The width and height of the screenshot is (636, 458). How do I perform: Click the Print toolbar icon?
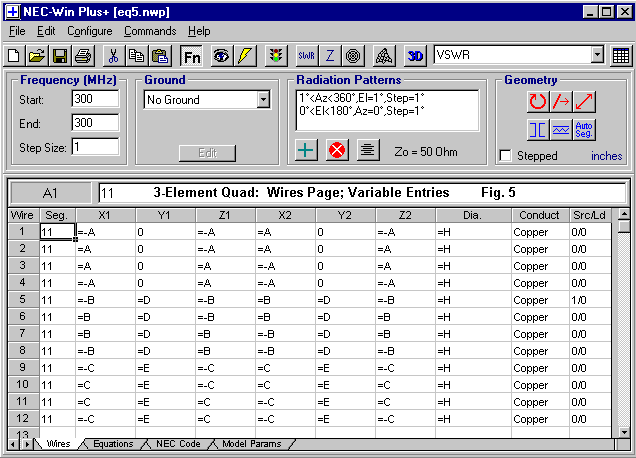[x=82, y=56]
